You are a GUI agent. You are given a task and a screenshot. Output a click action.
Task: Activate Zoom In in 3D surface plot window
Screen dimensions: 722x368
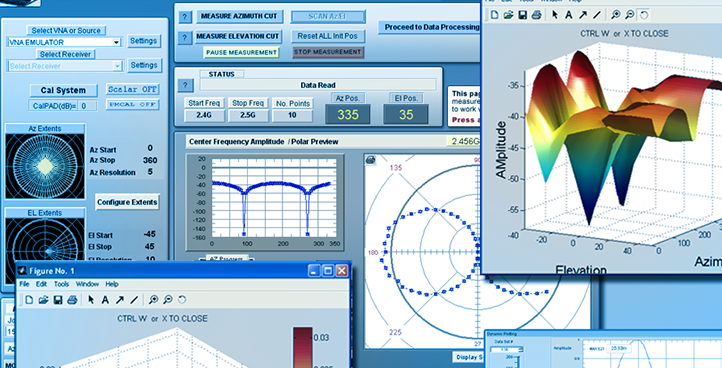[x=616, y=15]
